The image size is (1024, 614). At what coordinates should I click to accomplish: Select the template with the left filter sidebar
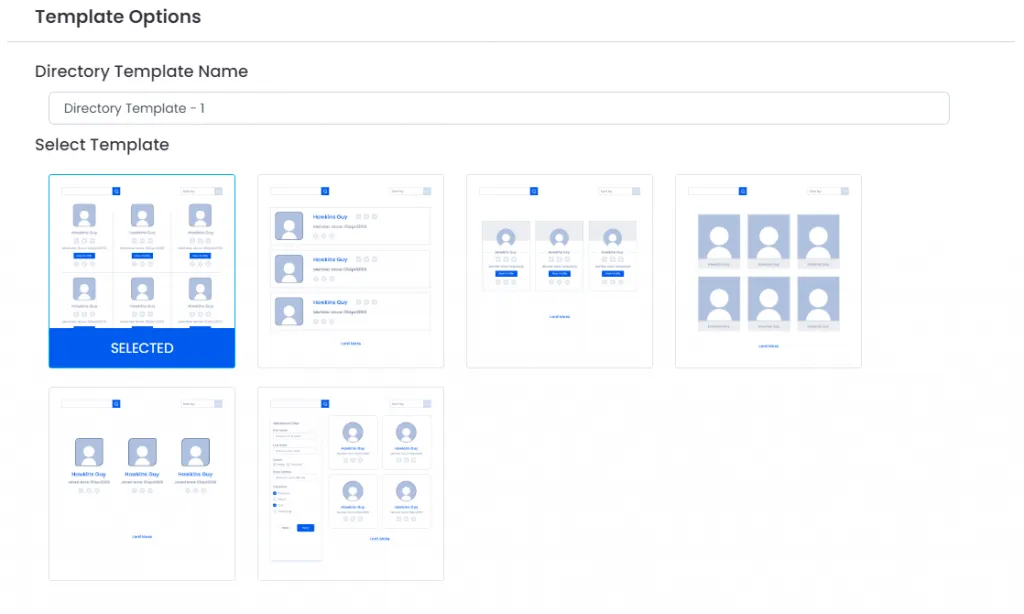coord(350,483)
